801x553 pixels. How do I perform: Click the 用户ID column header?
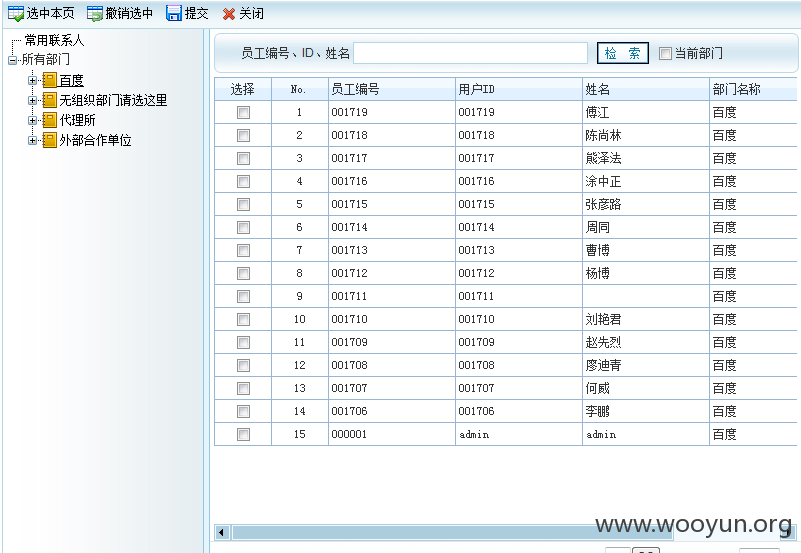tap(519, 89)
